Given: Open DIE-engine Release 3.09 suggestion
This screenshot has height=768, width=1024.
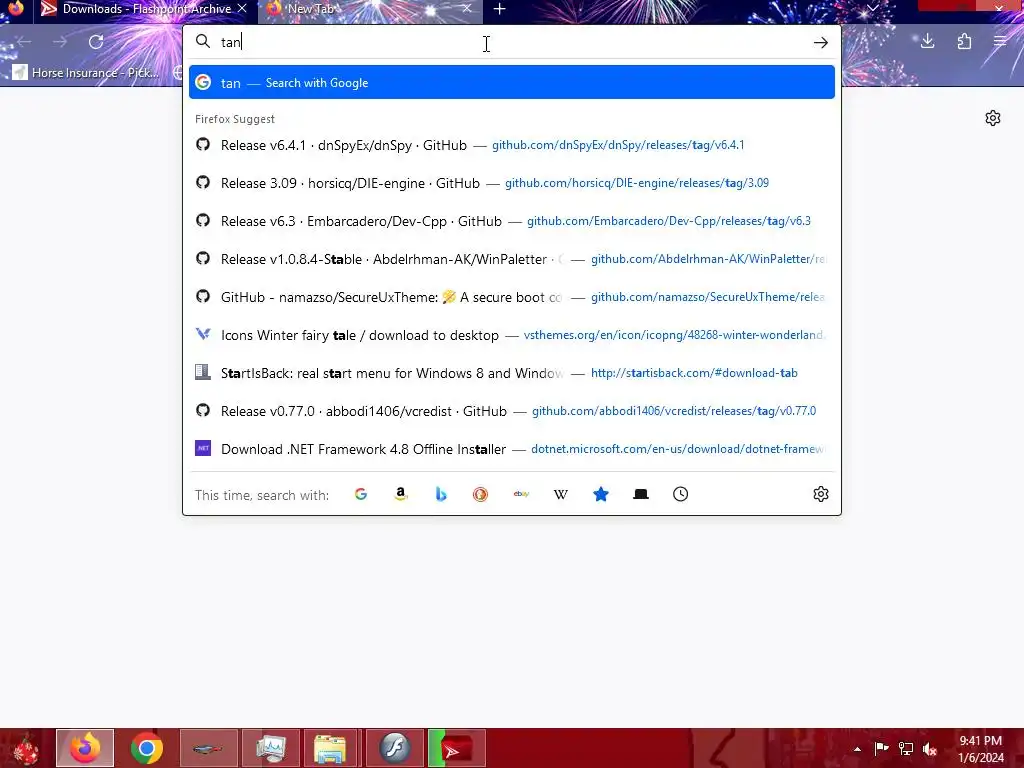Looking at the screenshot, I should point(512,183).
